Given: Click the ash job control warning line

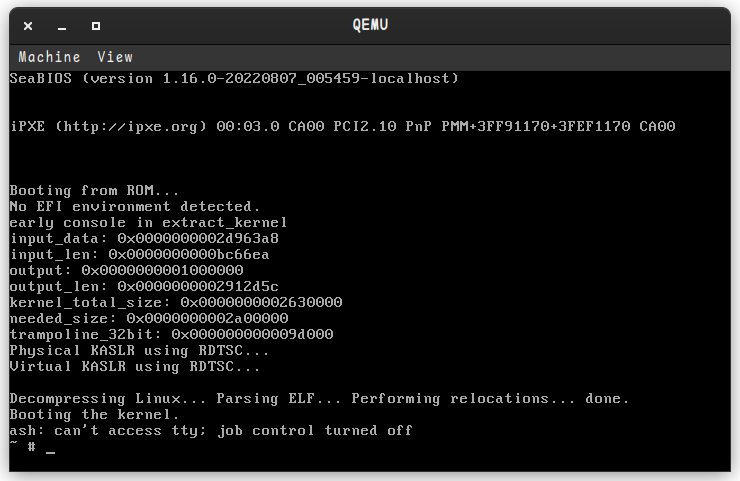Looking at the screenshot, I should point(211,430).
